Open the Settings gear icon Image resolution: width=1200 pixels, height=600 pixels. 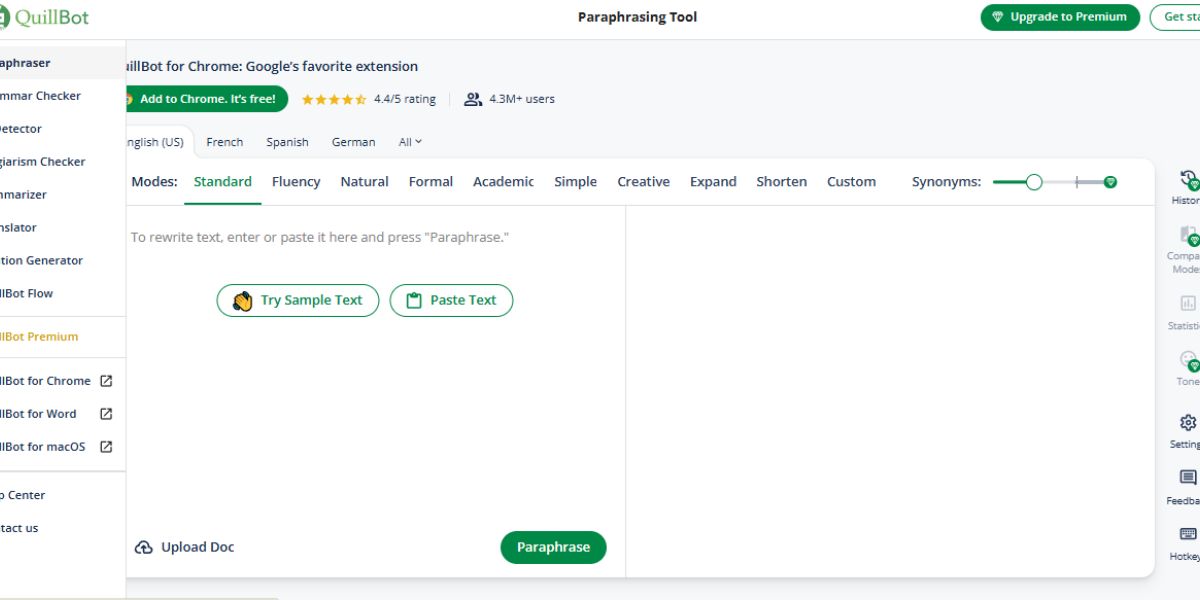coord(1188,423)
